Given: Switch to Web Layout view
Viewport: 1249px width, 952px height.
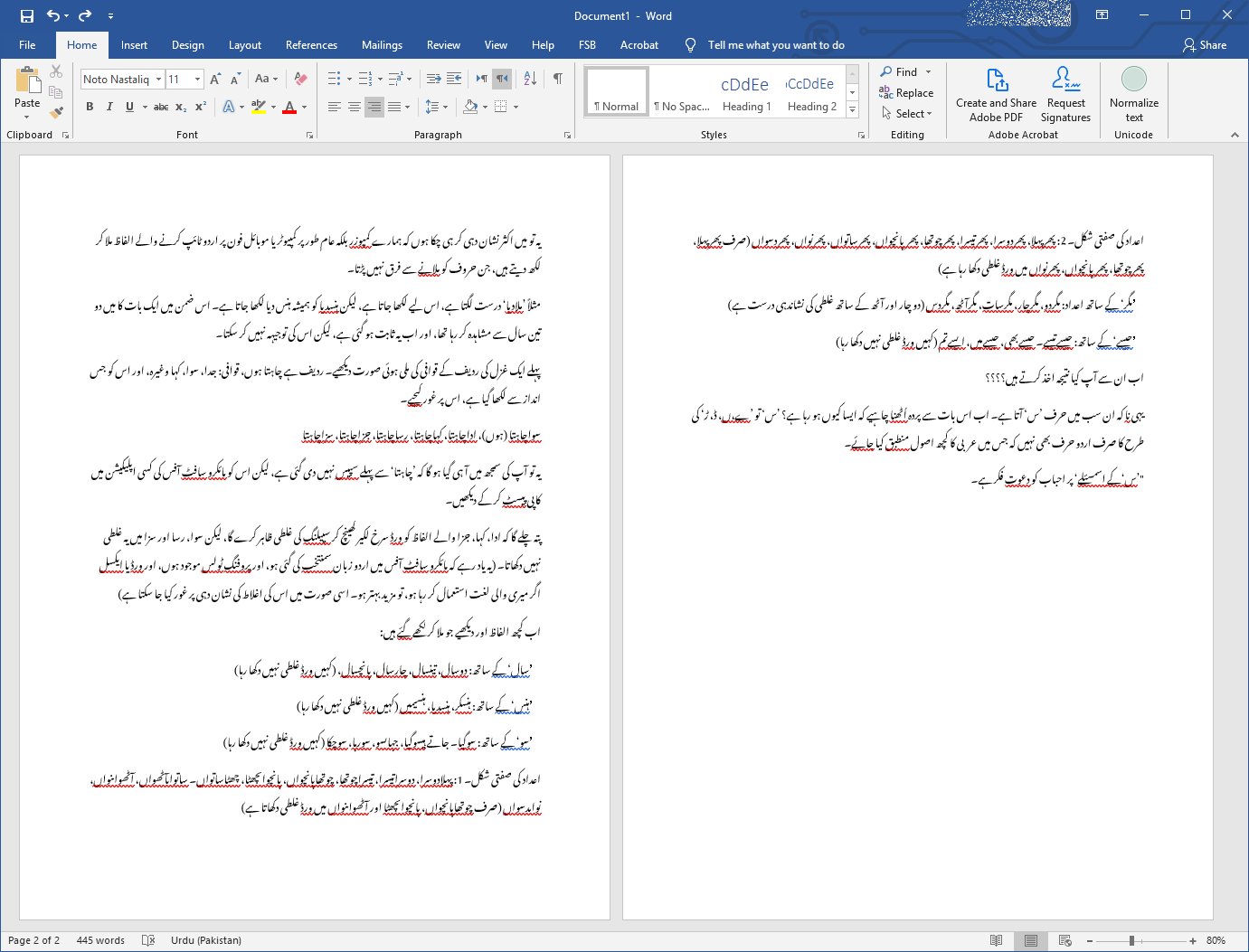Looking at the screenshot, I should [1065, 940].
